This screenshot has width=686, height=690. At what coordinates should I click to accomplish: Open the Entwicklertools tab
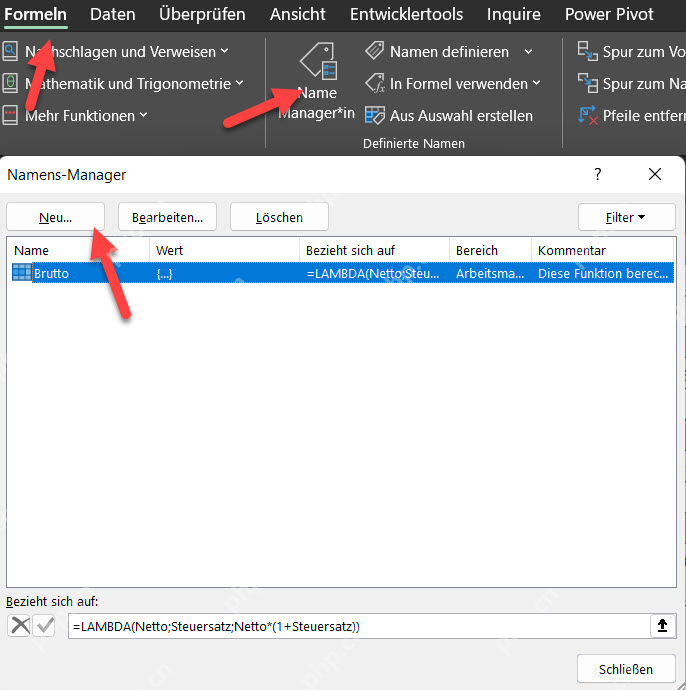pos(406,15)
